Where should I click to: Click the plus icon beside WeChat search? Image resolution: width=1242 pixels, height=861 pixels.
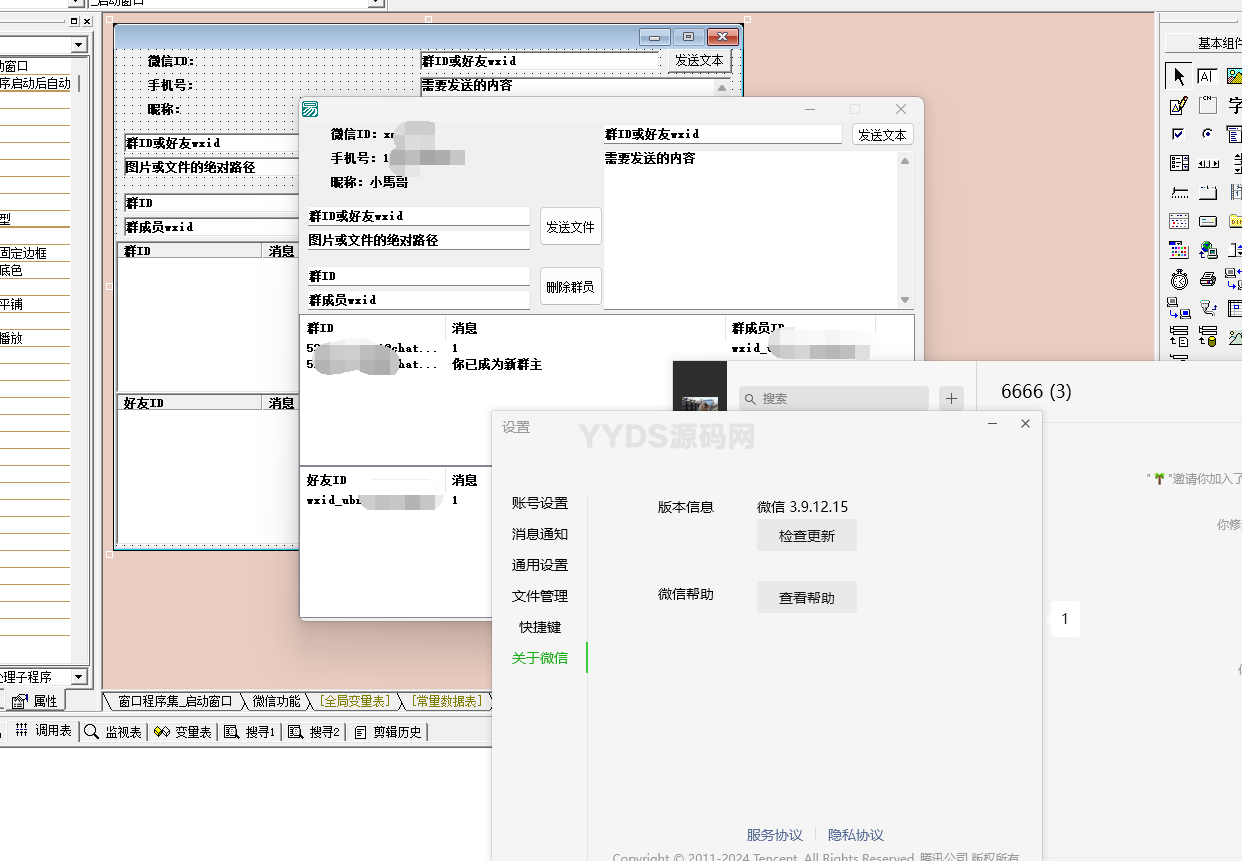point(951,398)
